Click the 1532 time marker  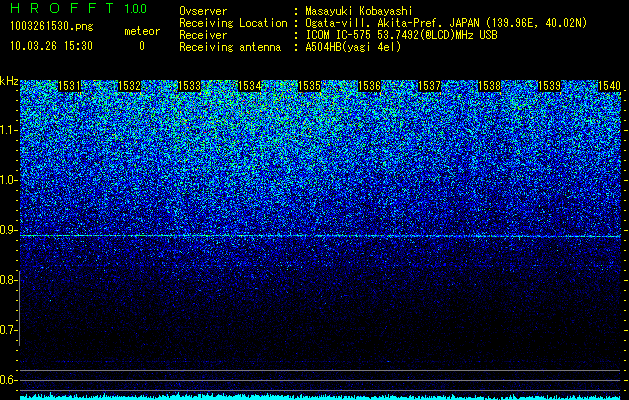tap(130, 86)
